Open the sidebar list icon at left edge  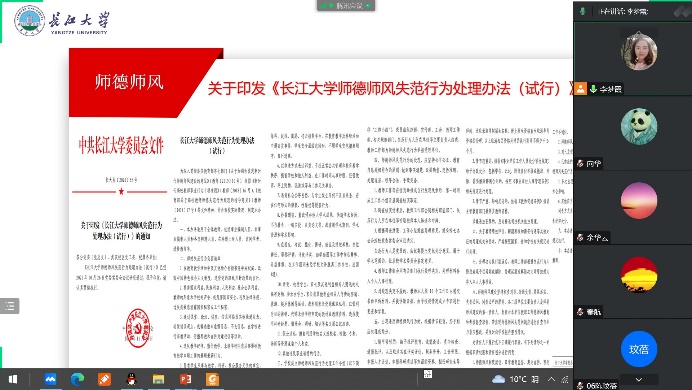(x=10, y=306)
